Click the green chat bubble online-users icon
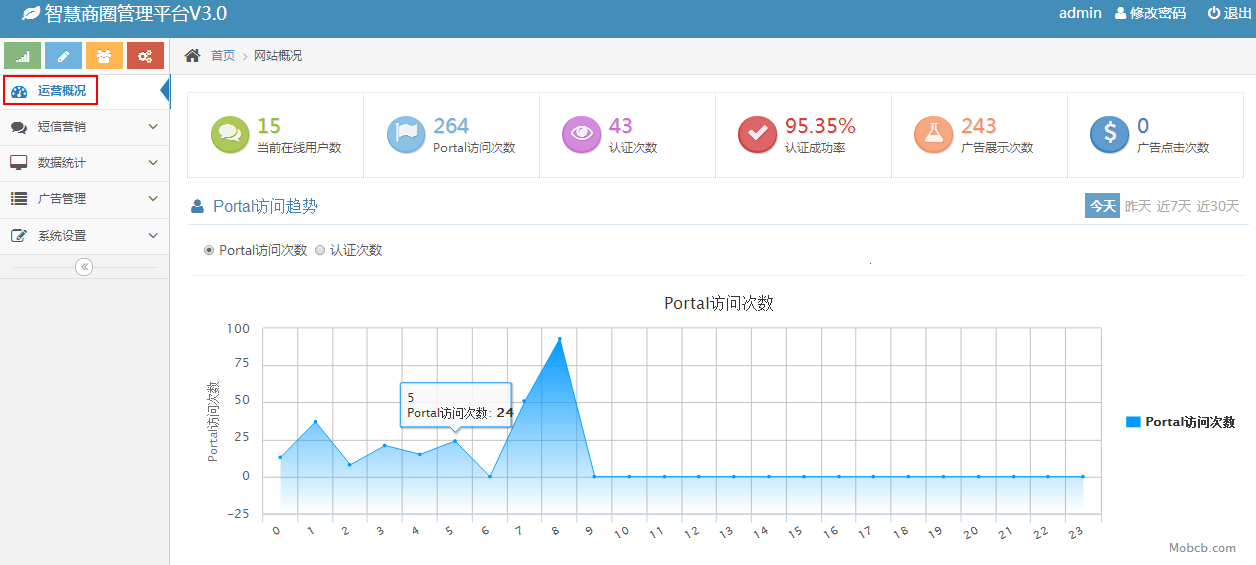1256x565 pixels. [x=230, y=134]
